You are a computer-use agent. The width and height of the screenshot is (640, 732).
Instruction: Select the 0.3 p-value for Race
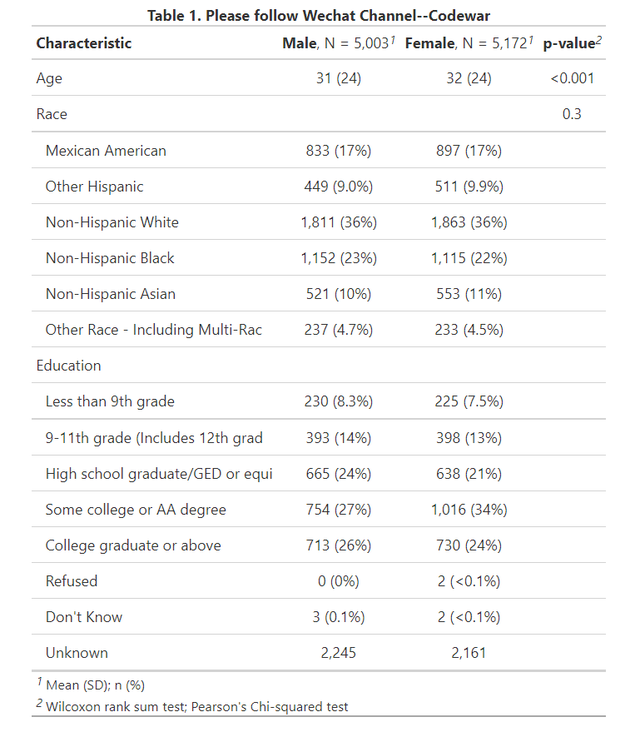coord(572,114)
